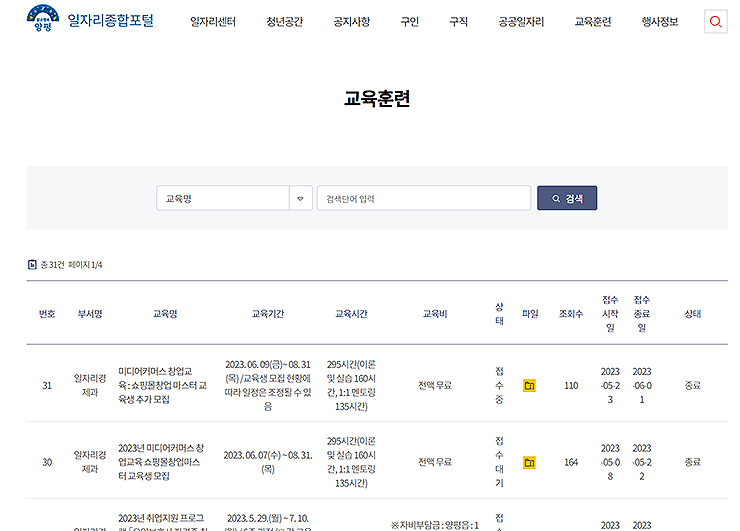
Task: Expand the 교육명 search category dropdown arrow
Action: pyautogui.click(x=300, y=198)
